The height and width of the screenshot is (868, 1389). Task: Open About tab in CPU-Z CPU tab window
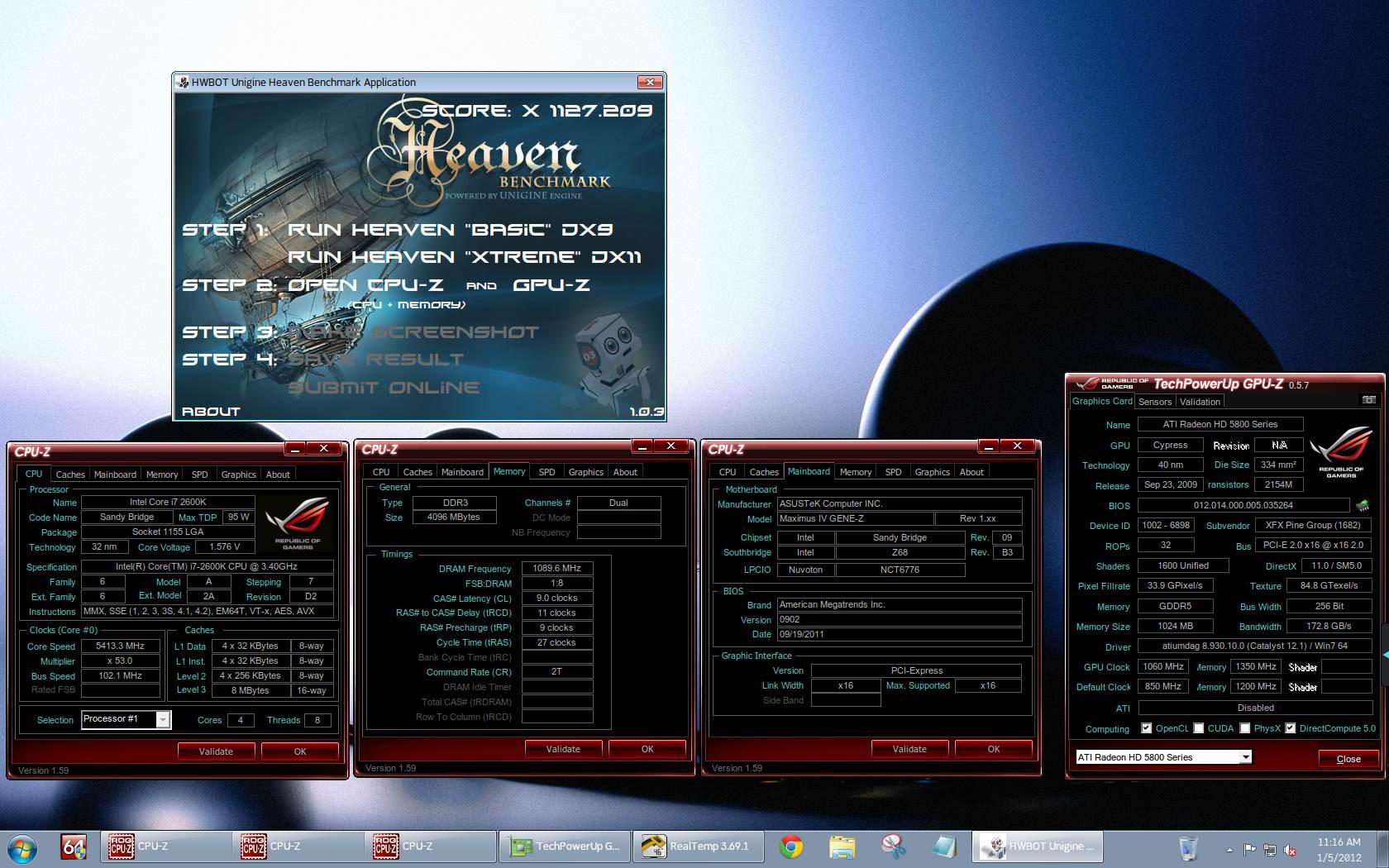tap(278, 475)
